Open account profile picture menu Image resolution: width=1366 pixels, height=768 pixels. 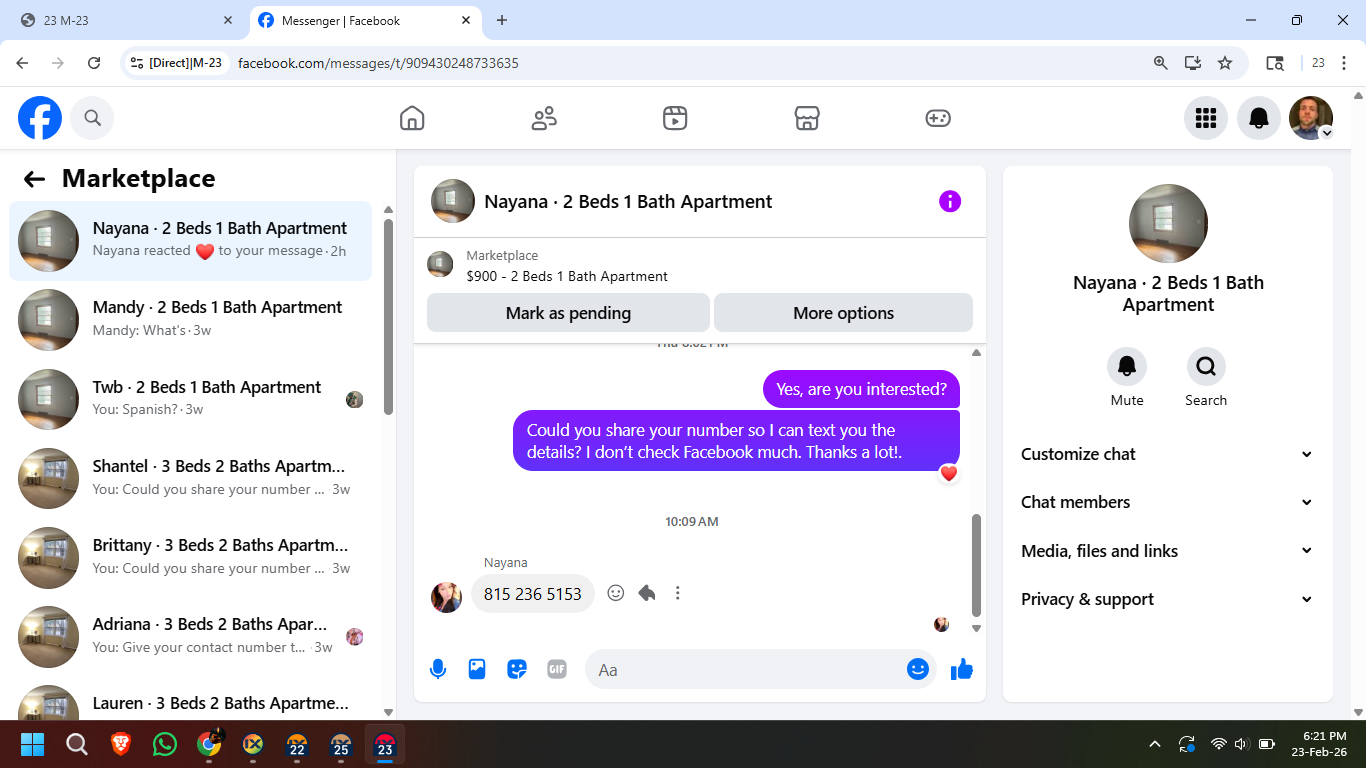point(1311,118)
